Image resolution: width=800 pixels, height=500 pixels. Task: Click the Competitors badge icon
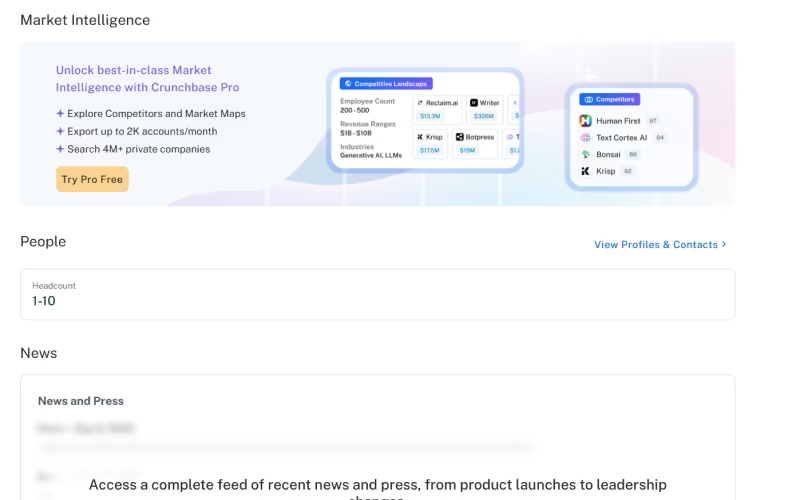pos(588,99)
